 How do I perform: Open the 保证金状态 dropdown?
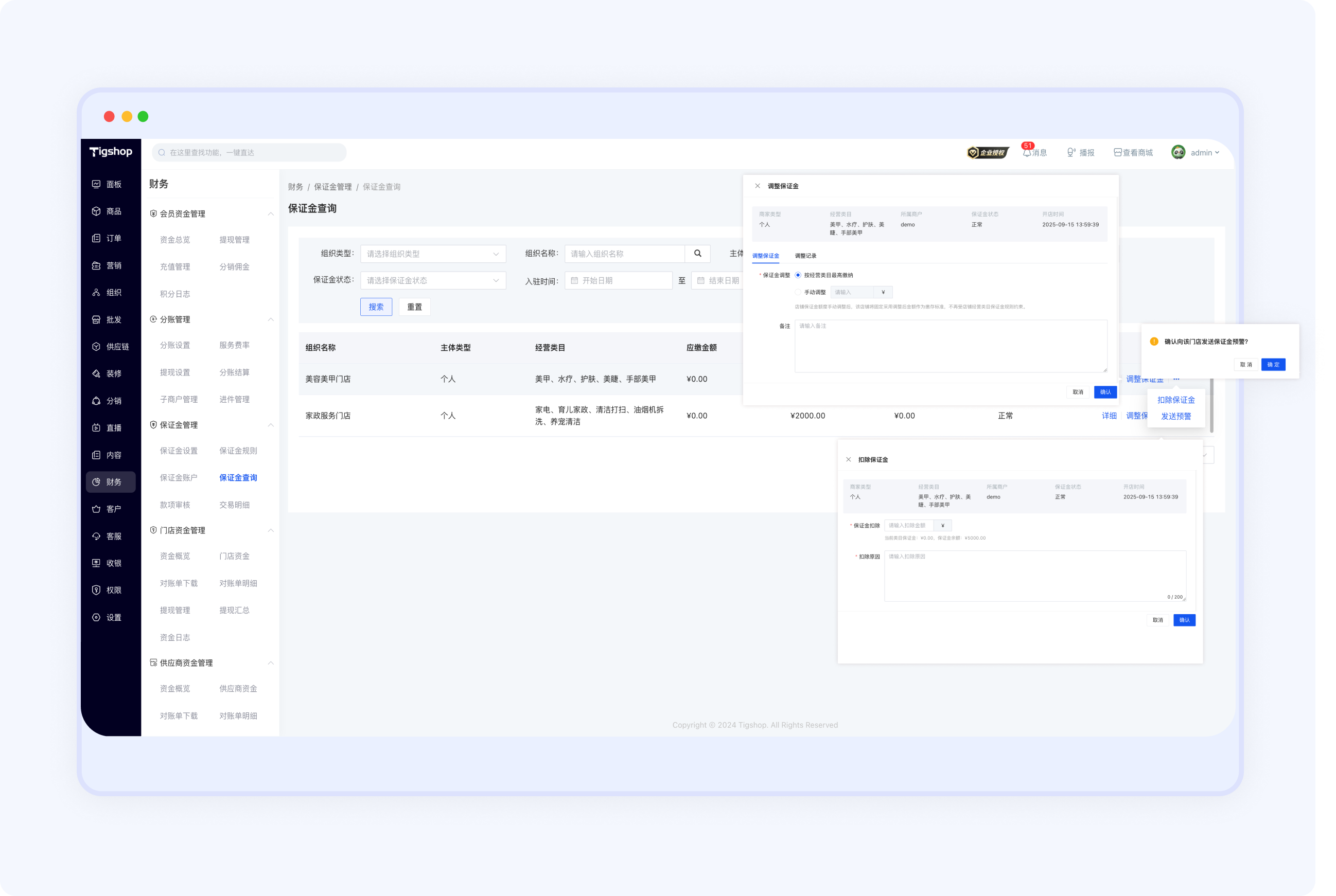[x=433, y=280]
